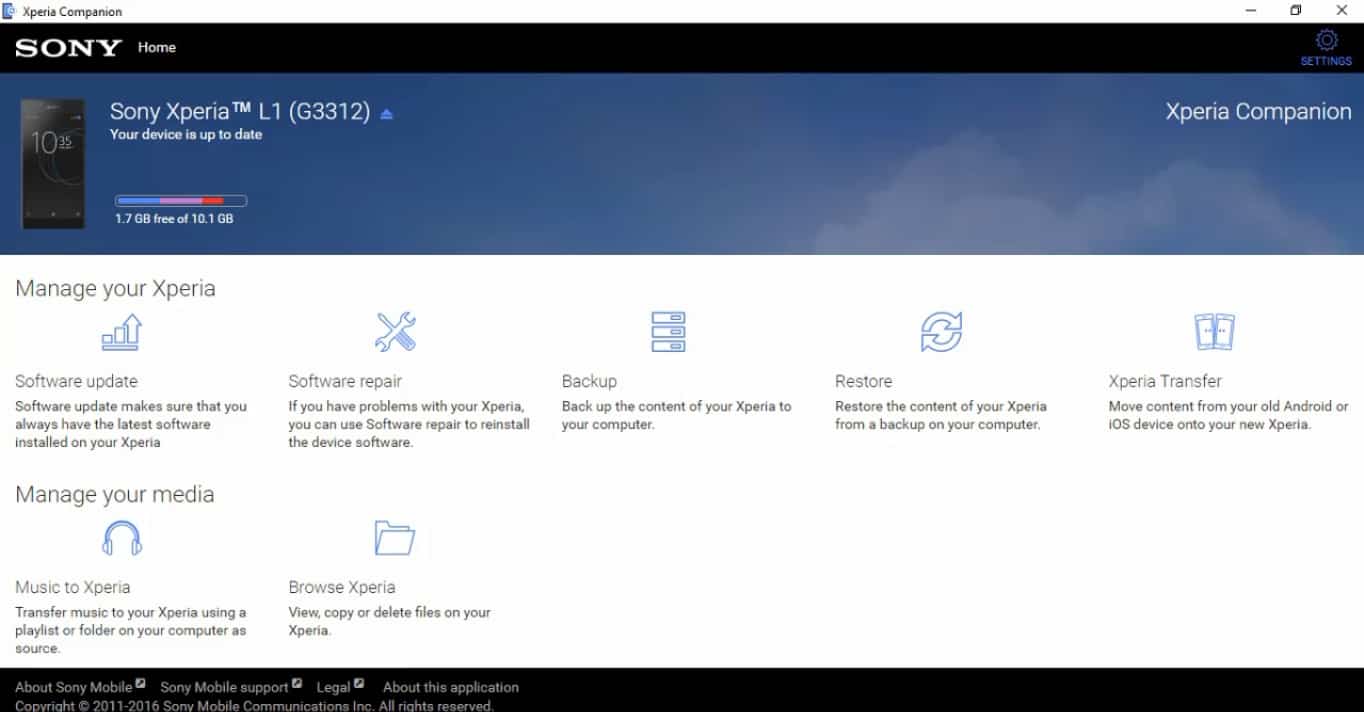The height and width of the screenshot is (712, 1364).
Task: Launch Software repair via the wrench icon
Action: click(x=395, y=332)
